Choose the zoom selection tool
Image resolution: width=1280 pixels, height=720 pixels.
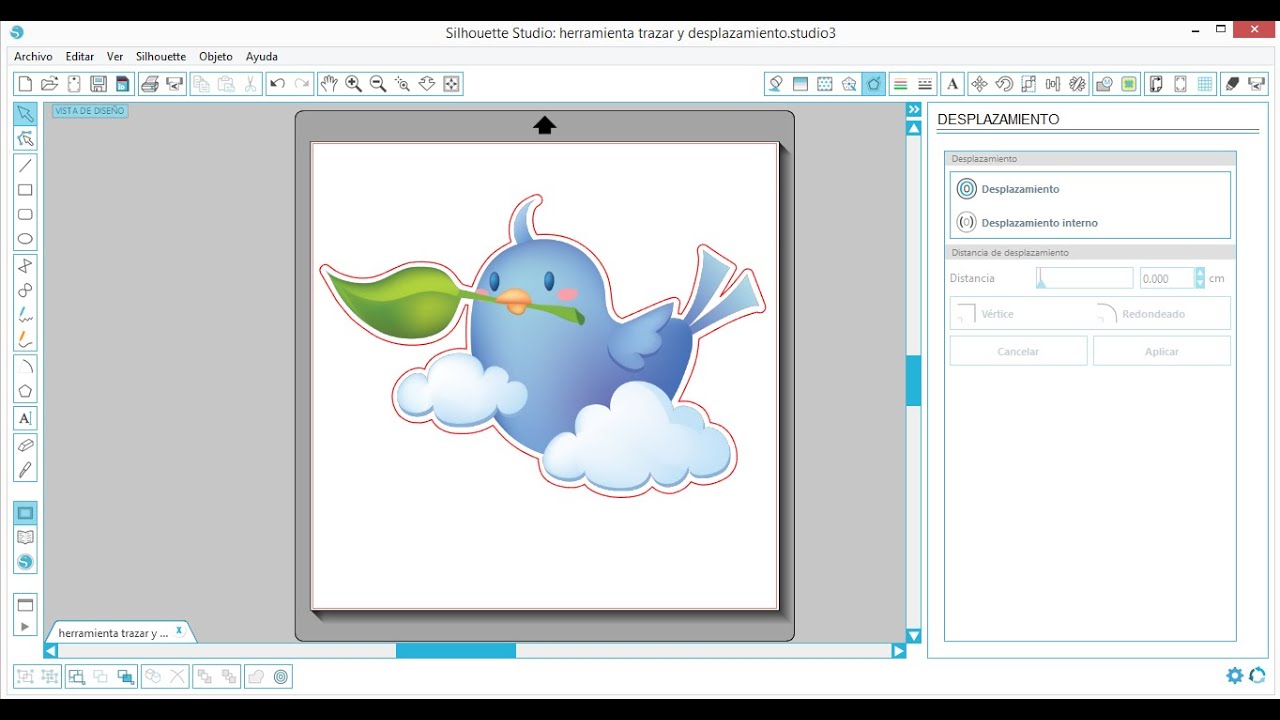[403, 84]
